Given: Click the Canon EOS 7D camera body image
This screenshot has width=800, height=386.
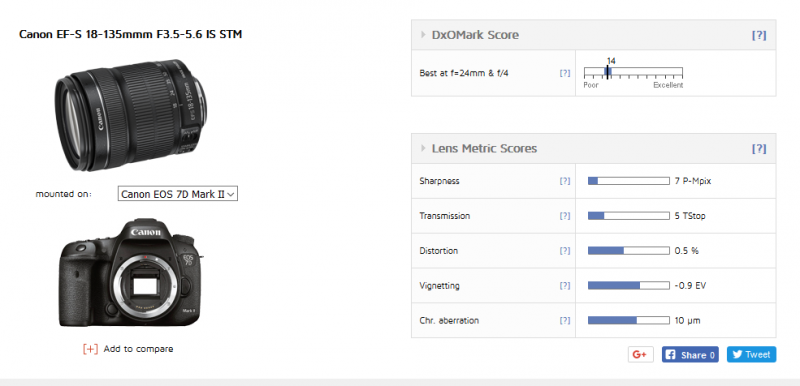Looking at the screenshot, I should pyautogui.click(x=132, y=272).
